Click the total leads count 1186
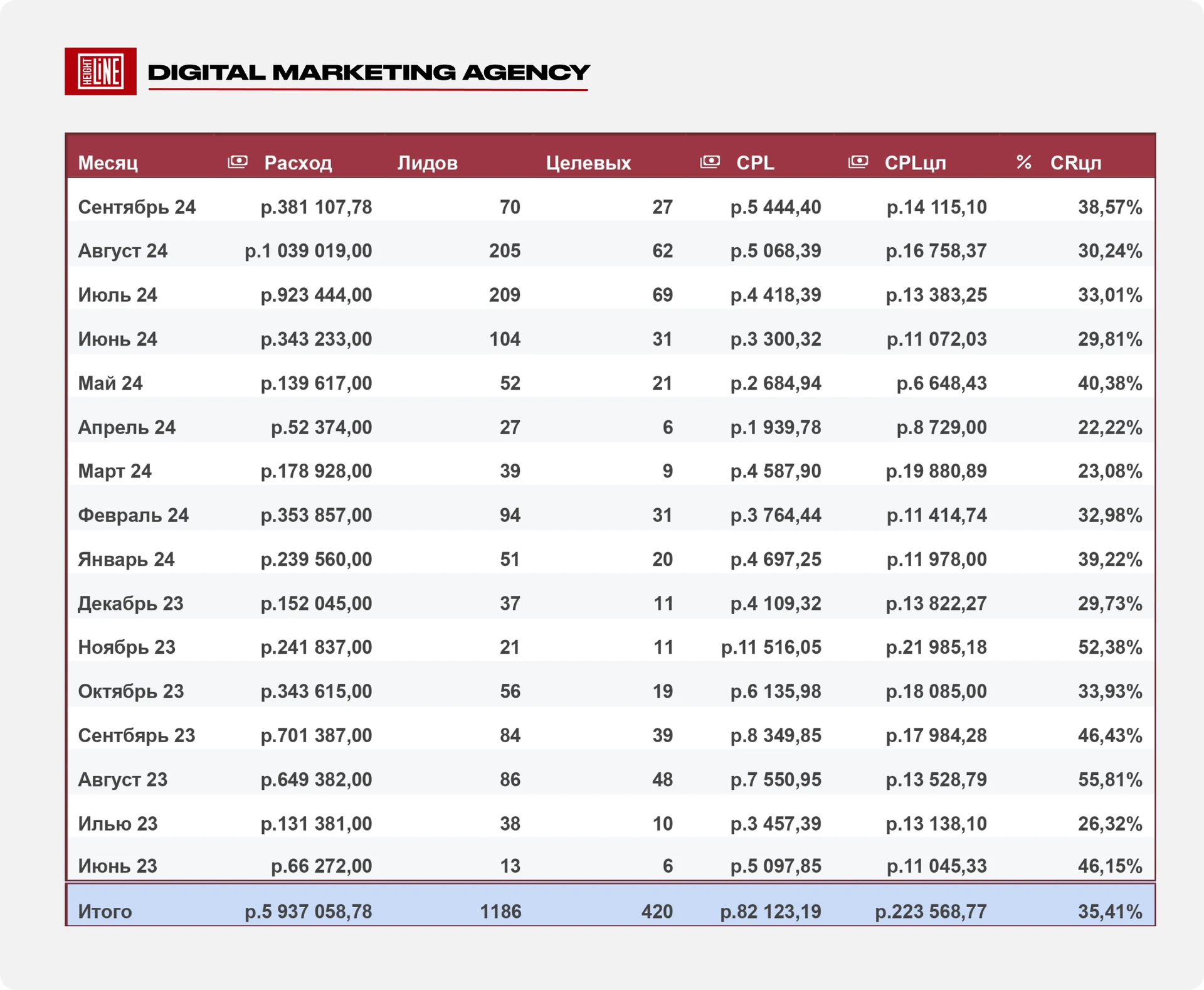This screenshot has width=1204, height=990. (500, 911)
